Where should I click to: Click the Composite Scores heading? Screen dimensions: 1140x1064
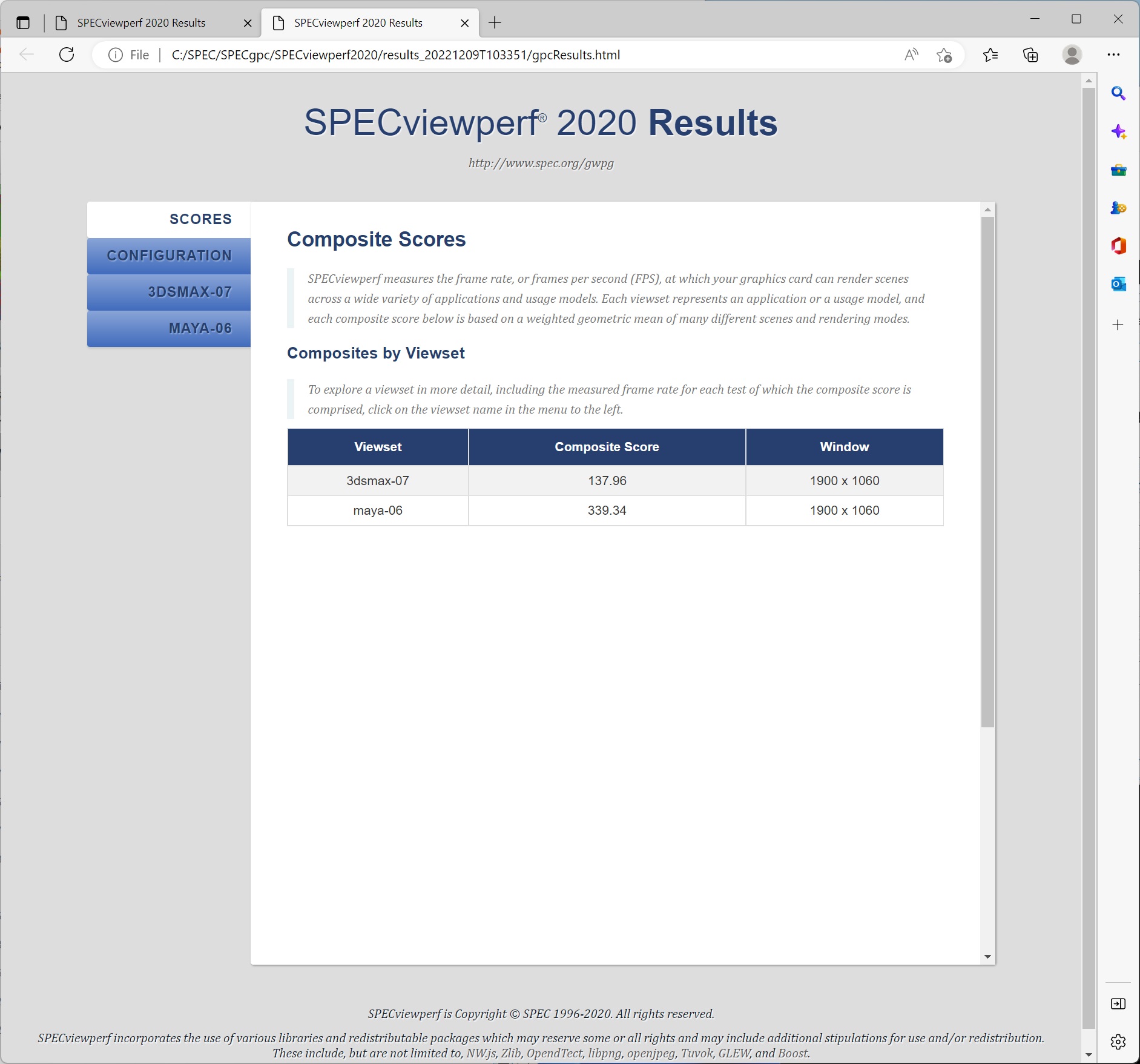click(377, 239)
